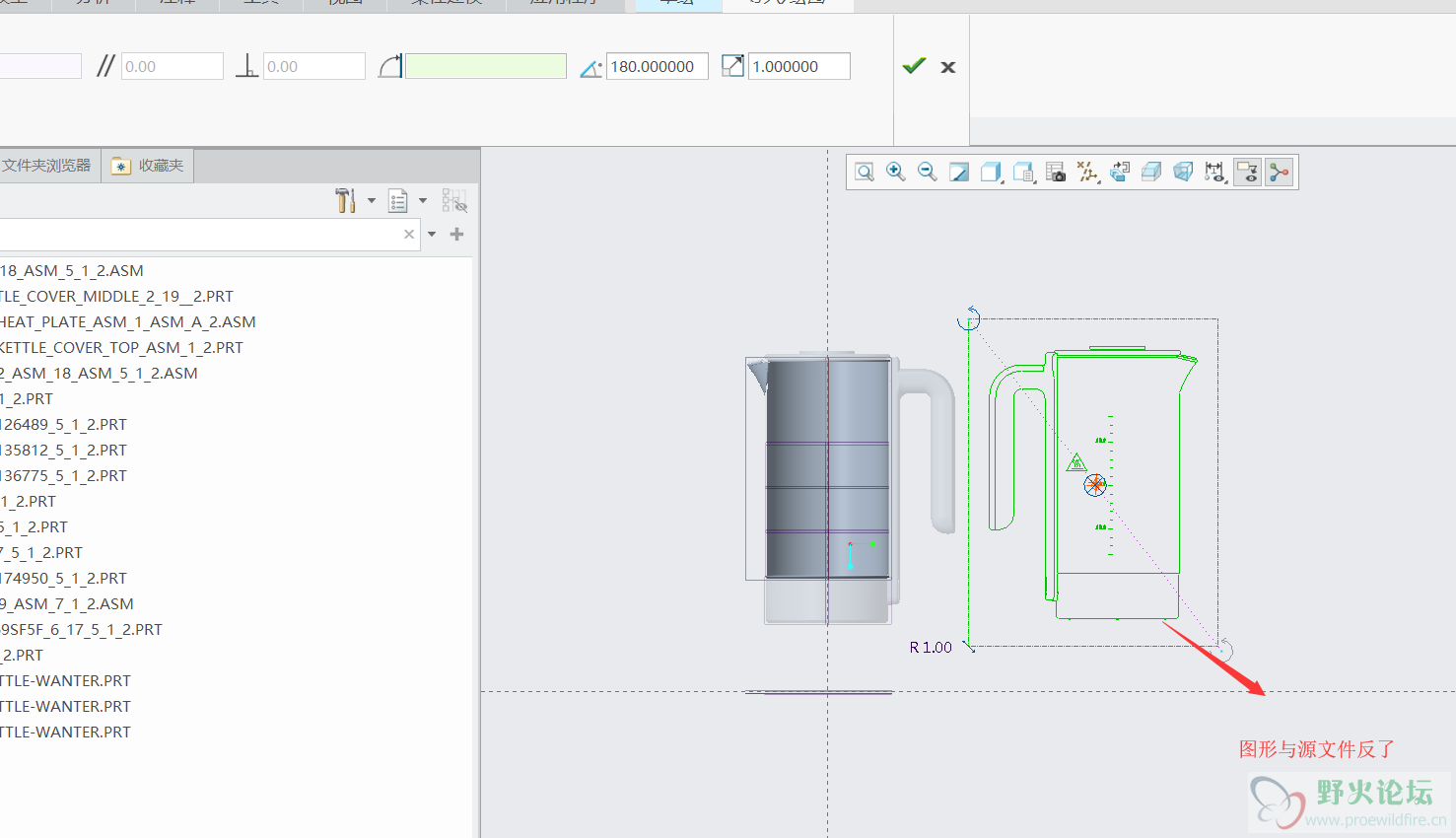Open the View Manager camera icon

(x=1056, y=173)
